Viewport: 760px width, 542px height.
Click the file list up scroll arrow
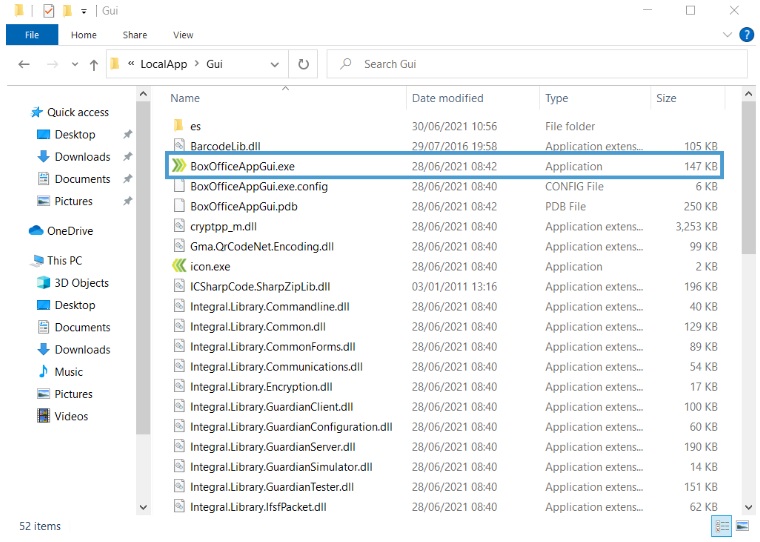coord(748,94)
